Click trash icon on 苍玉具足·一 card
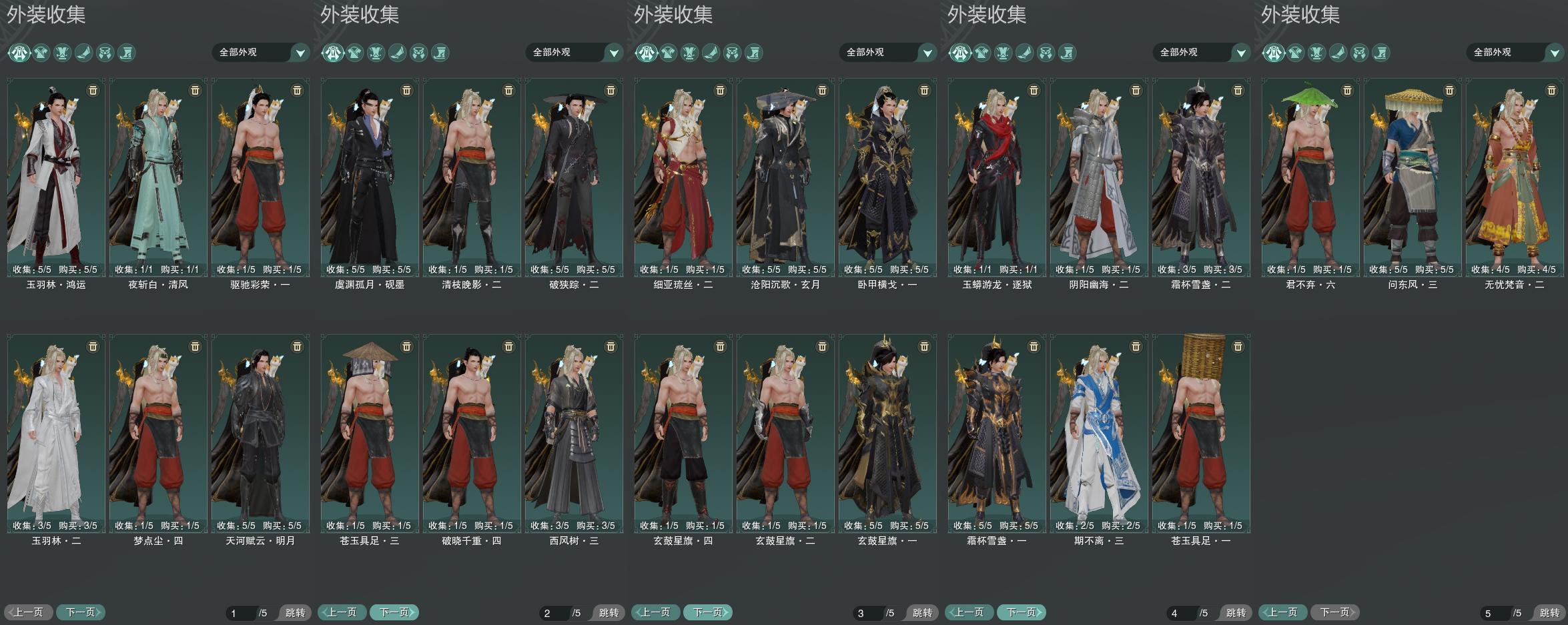Image resolution: width=1568 pixels, height=625 pixels. click(1238, 346)
